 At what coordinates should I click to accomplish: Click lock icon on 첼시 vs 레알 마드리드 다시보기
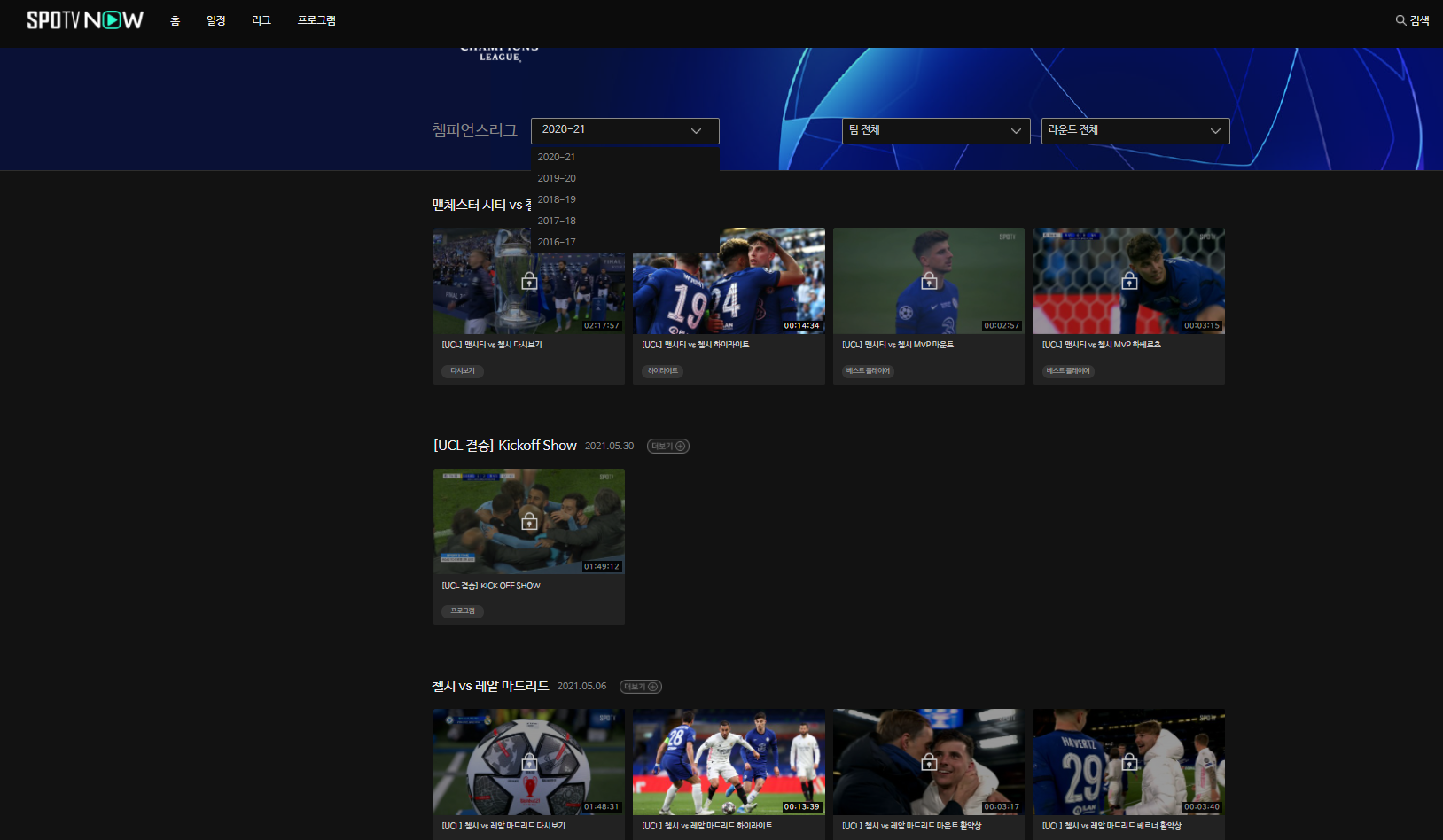[529, 762]
